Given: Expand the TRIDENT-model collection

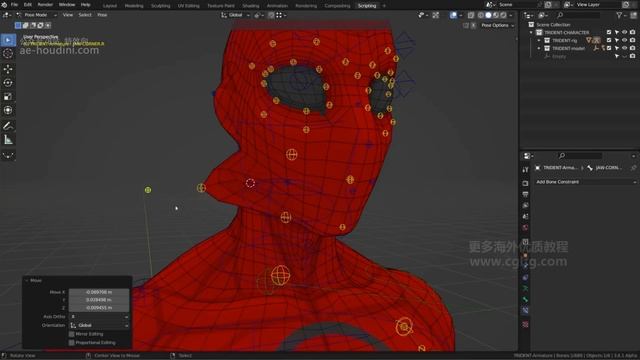Looking at the screenshot, I should pos(539,48).
